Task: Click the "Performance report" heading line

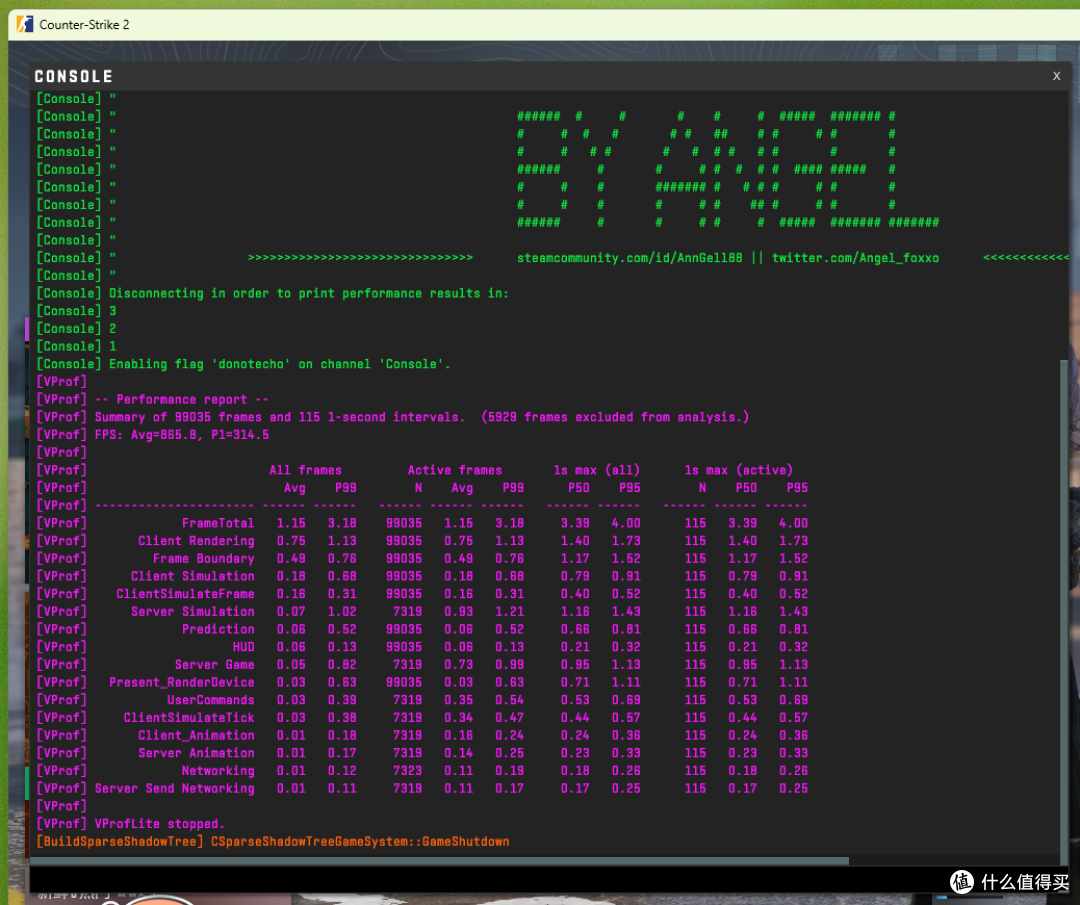Action: coord(181,399)
